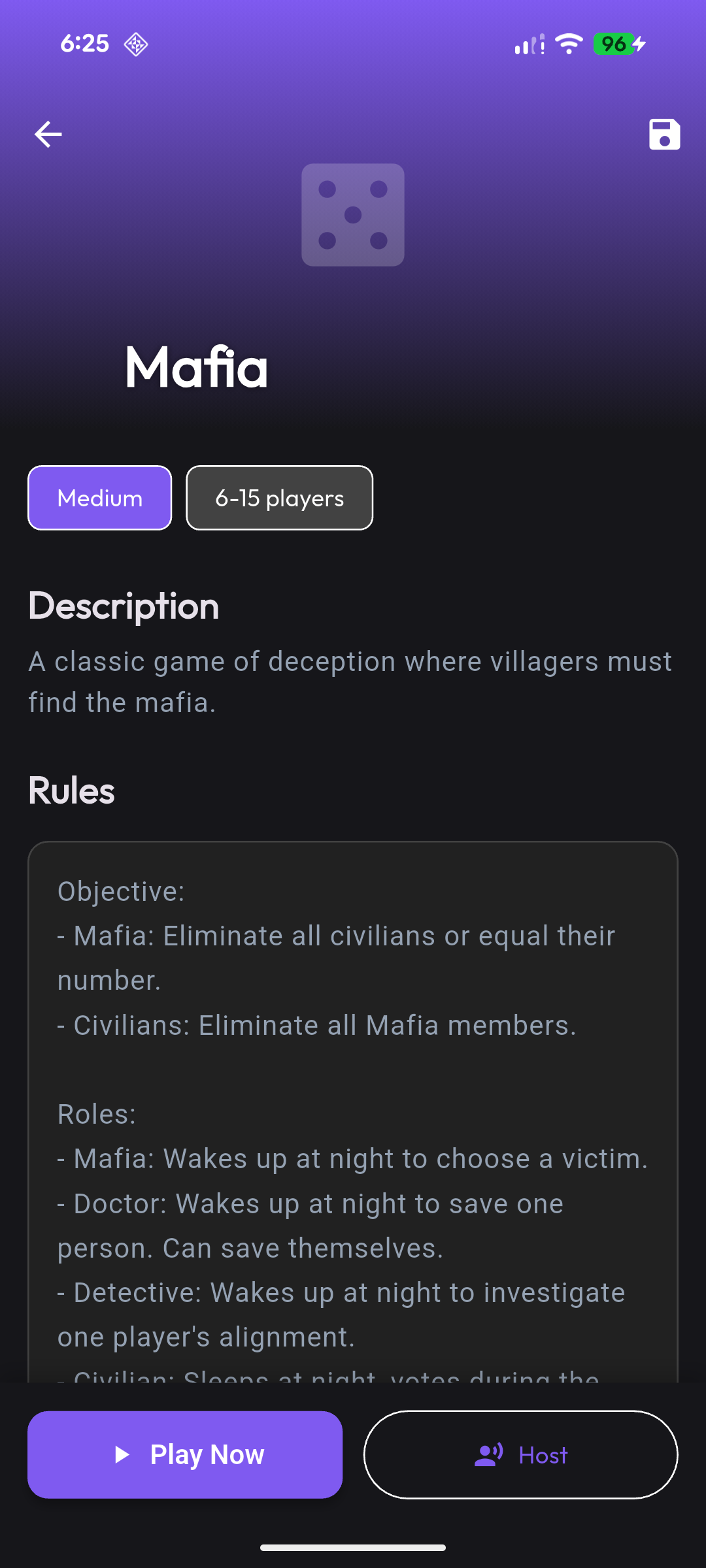The width and height of the screenshot is (706, 1568).
Task: Tap the Rules heading
Action: pos(71,791)
